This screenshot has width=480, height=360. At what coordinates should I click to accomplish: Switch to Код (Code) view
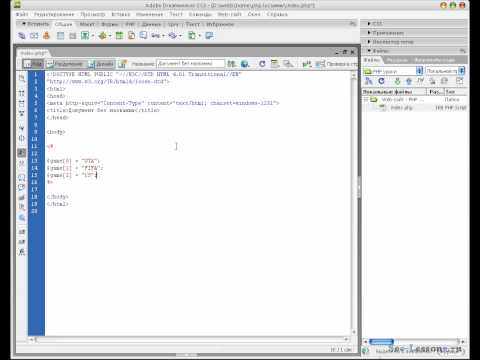click(x=33, y=63)
